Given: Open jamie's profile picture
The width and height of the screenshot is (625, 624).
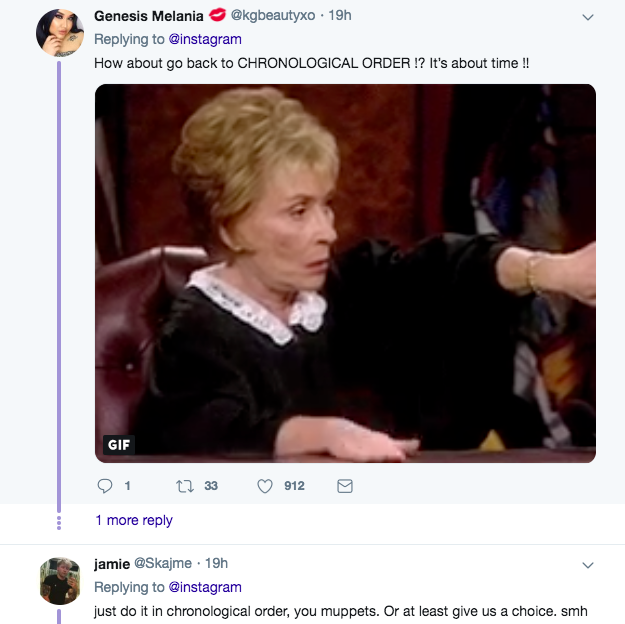Looking at the screenshot, I should 59,581.
